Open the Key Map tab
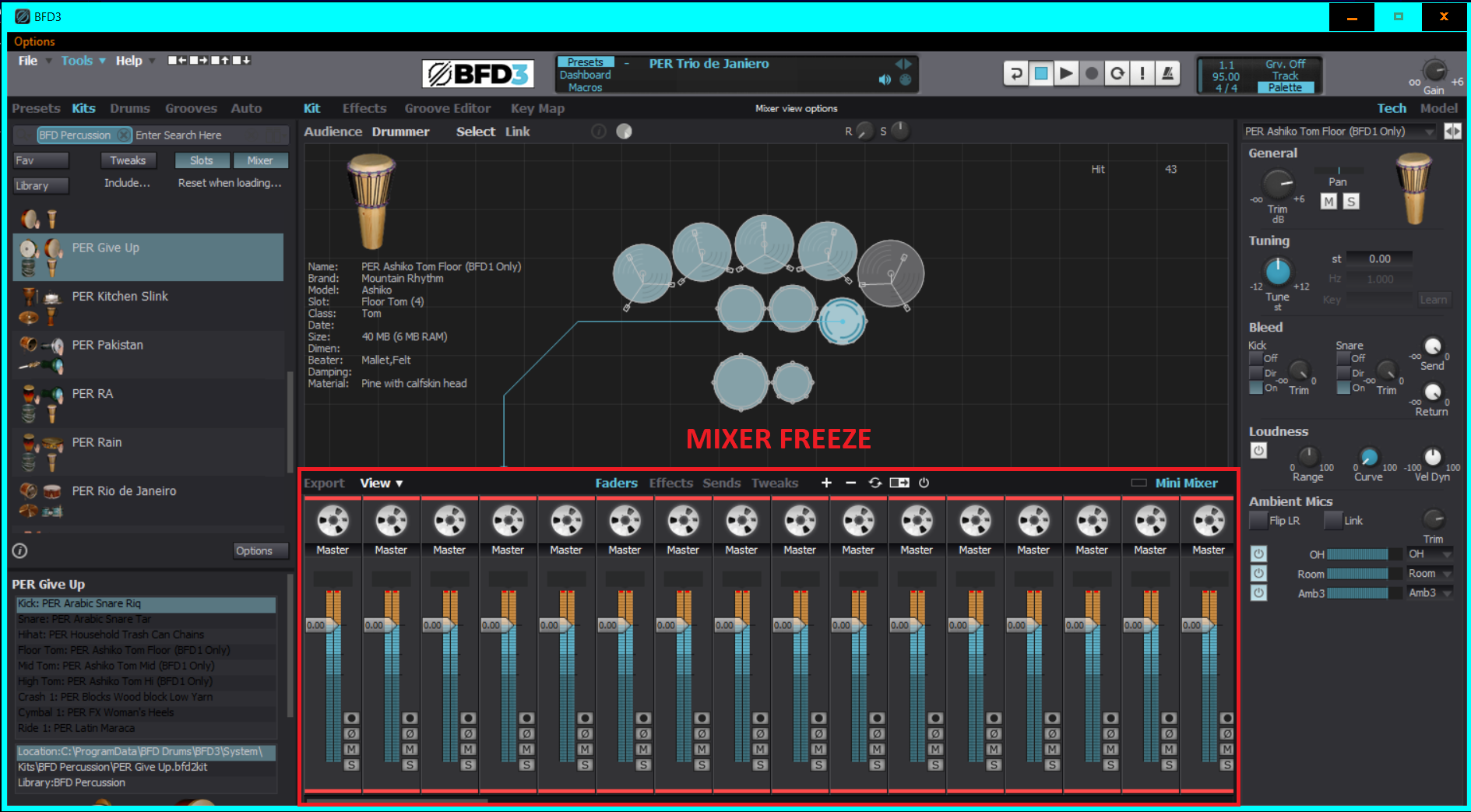The image size is (1471, 812). coord(537,108)
